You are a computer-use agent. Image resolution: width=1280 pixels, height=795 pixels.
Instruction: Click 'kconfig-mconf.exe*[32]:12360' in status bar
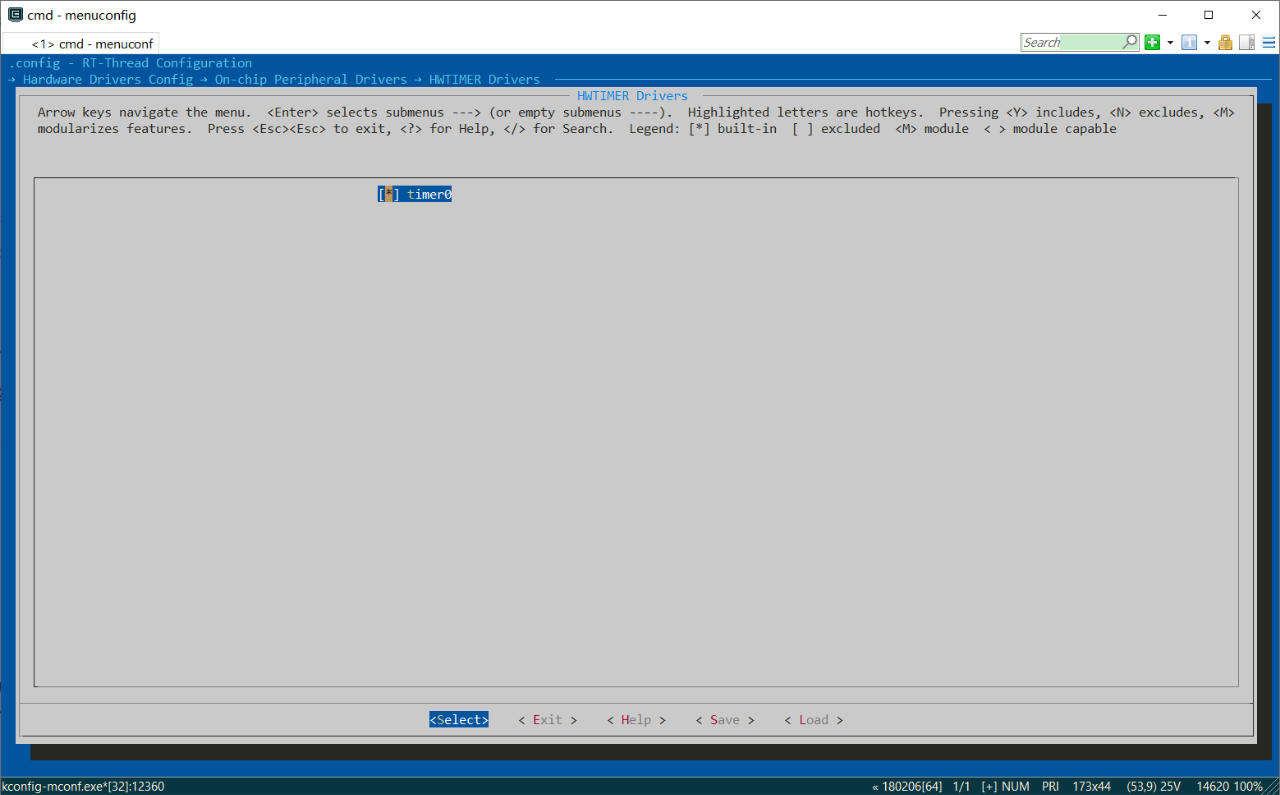[x=83, y=786]
